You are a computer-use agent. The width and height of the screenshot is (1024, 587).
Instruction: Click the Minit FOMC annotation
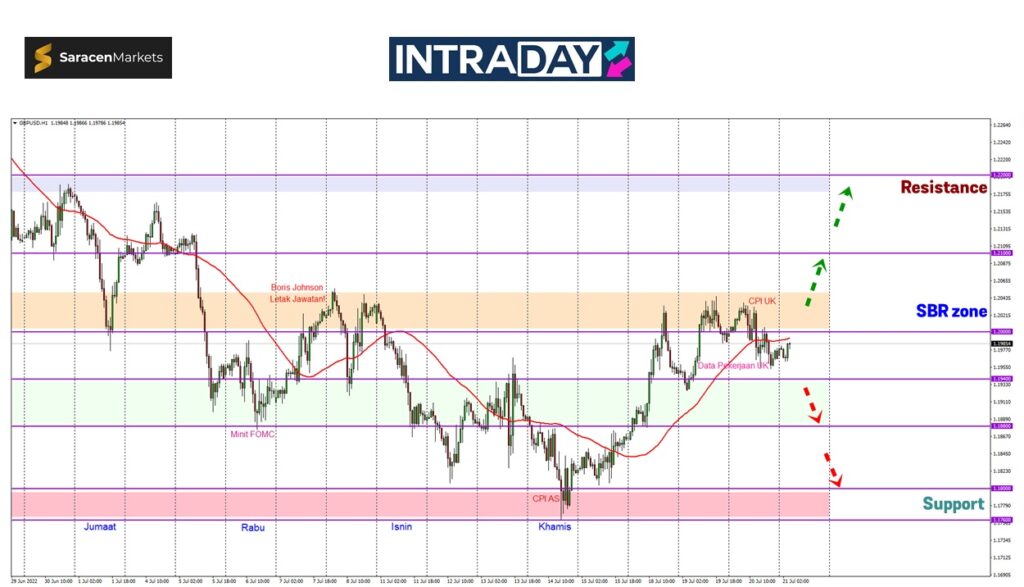click(x=251, y=433)
